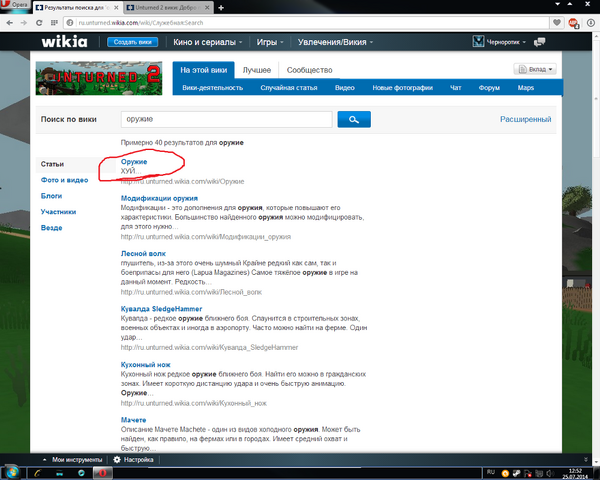
Task: Expand Увлечения/Викия menu
Action: point(335,42)
